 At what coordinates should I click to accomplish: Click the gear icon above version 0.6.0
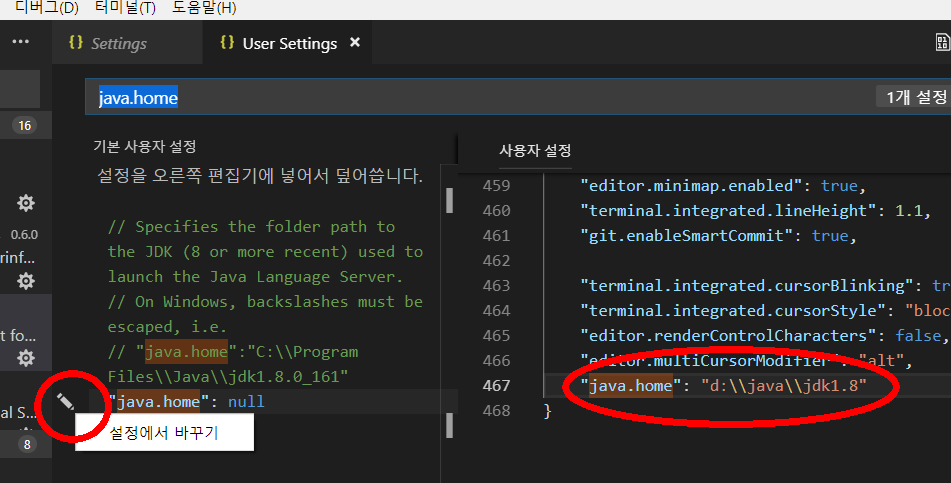pyautogui.click(x=26, y=203)
